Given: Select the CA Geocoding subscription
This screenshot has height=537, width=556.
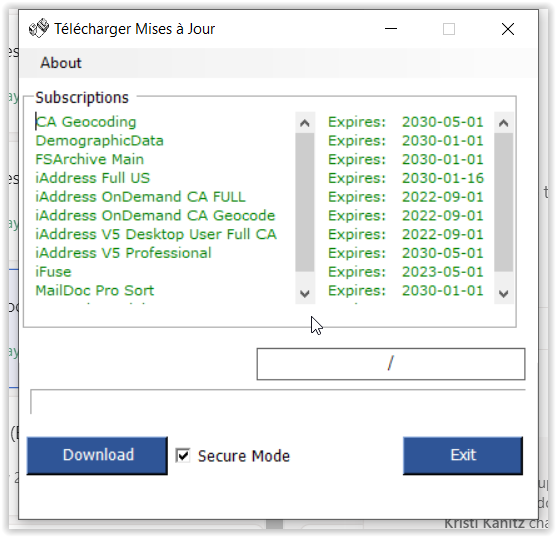Looking at the screenshot, I should click(86, 122).
